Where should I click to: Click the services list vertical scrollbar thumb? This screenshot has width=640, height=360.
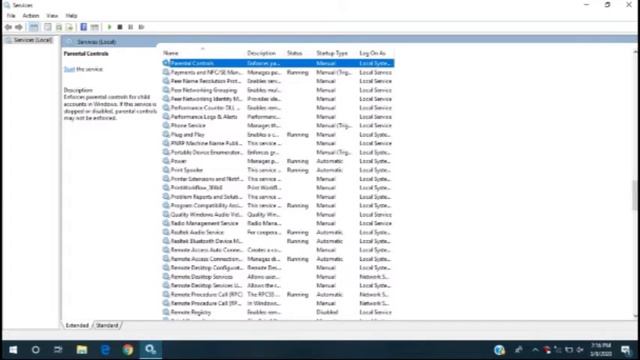coord(635,195)
